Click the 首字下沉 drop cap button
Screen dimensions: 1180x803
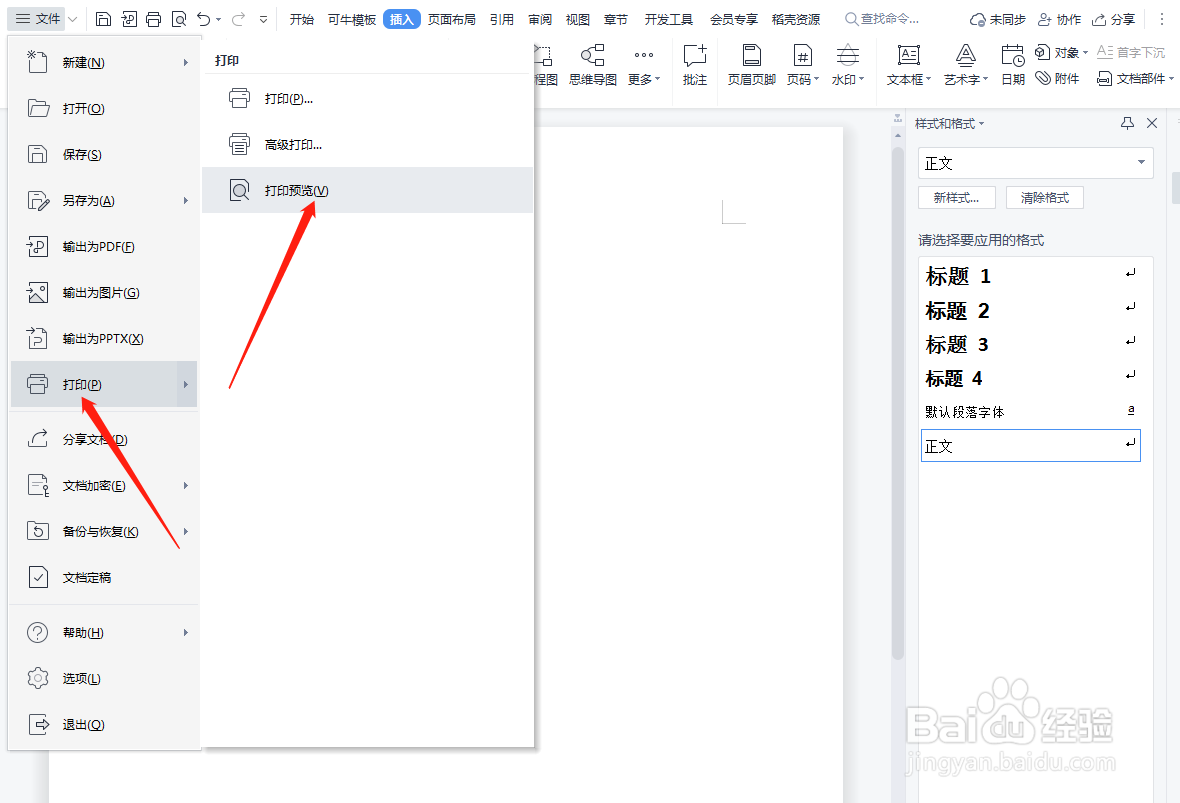[x=1130, y=52]
